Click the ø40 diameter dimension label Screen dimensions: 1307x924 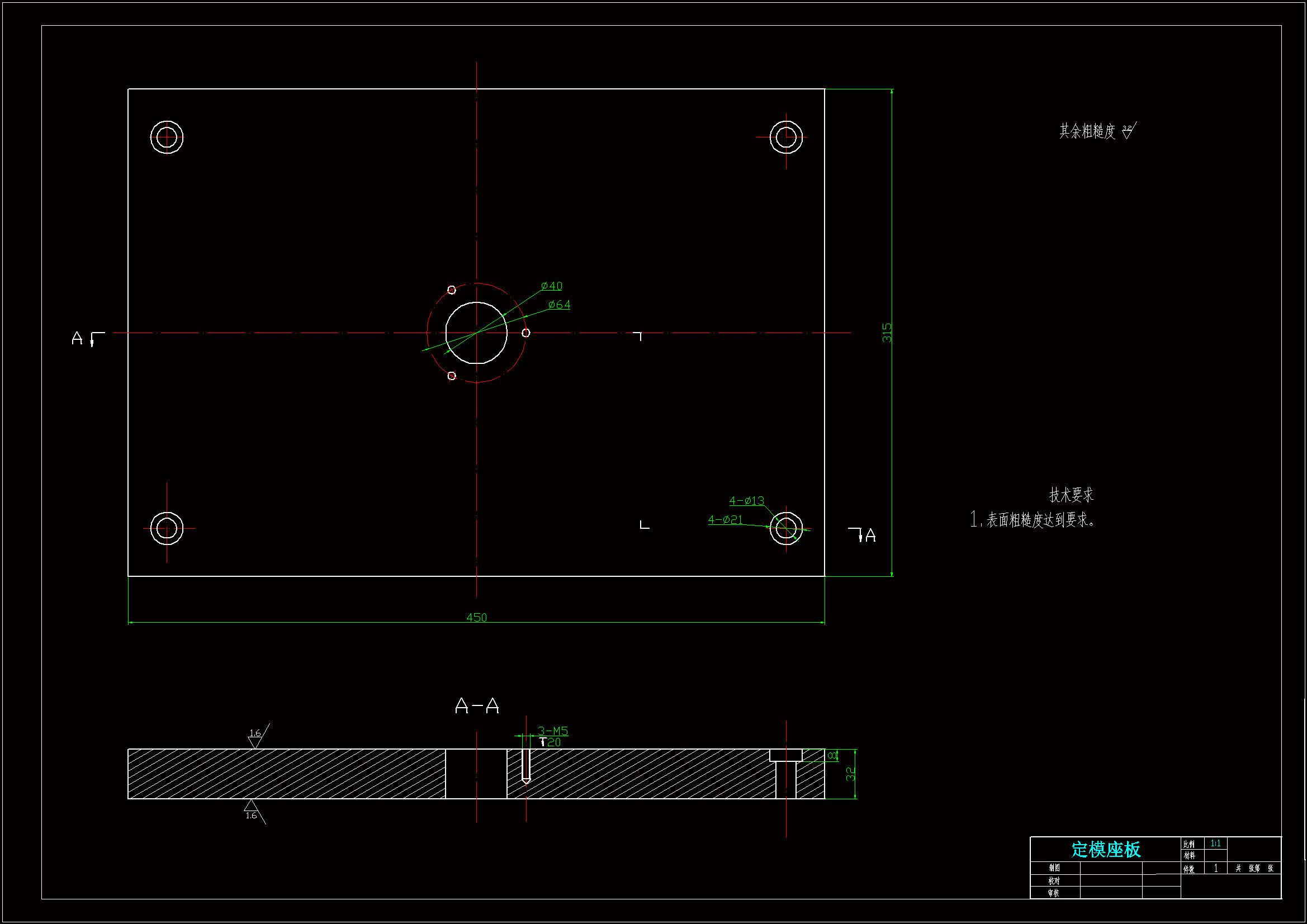(x=551, y=286)
